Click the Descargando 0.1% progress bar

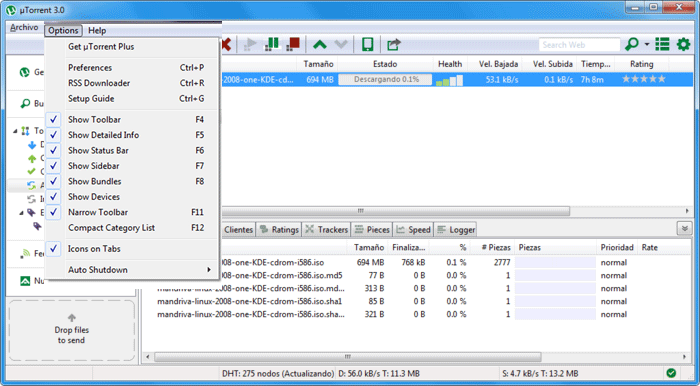pos(385,80)
